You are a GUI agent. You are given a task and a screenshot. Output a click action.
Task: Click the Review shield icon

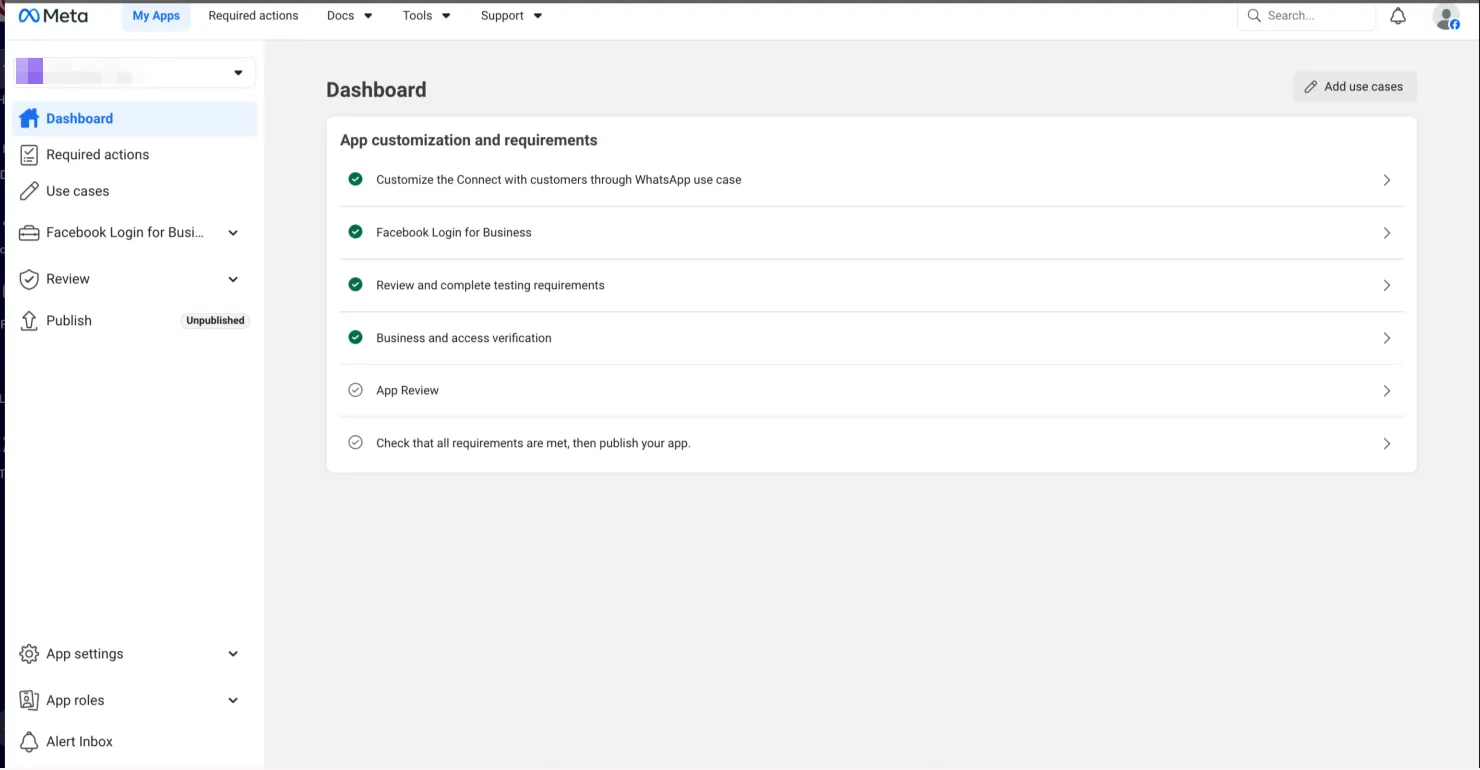pos(29,279)
